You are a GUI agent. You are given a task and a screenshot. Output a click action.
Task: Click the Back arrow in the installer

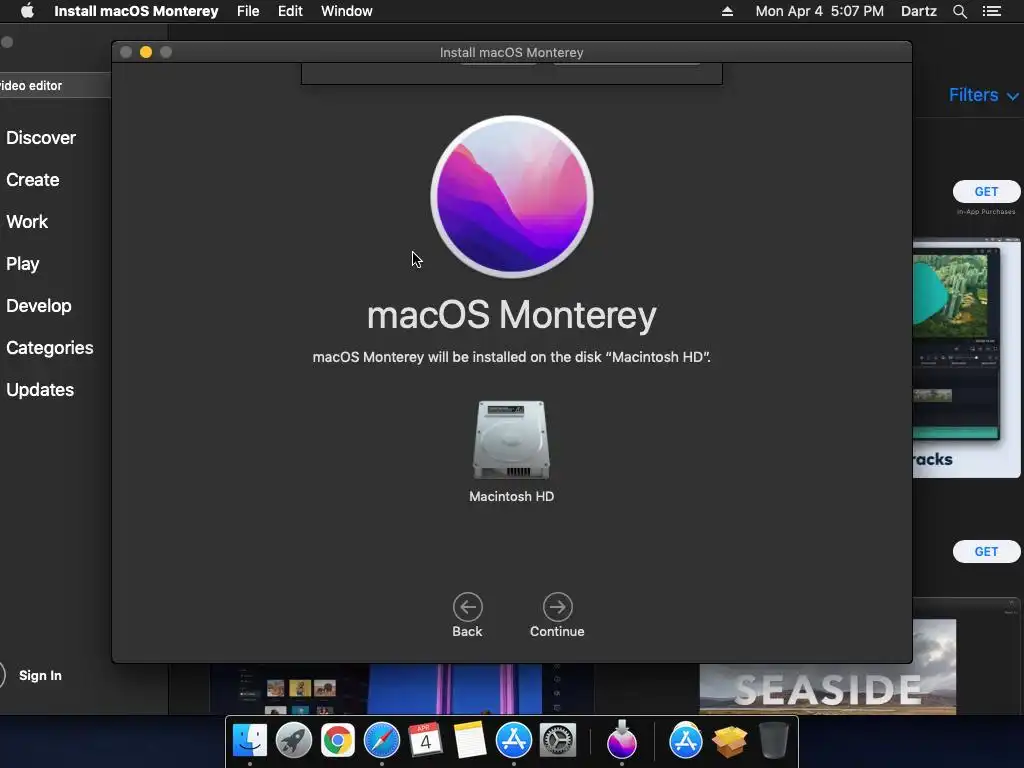468,607
